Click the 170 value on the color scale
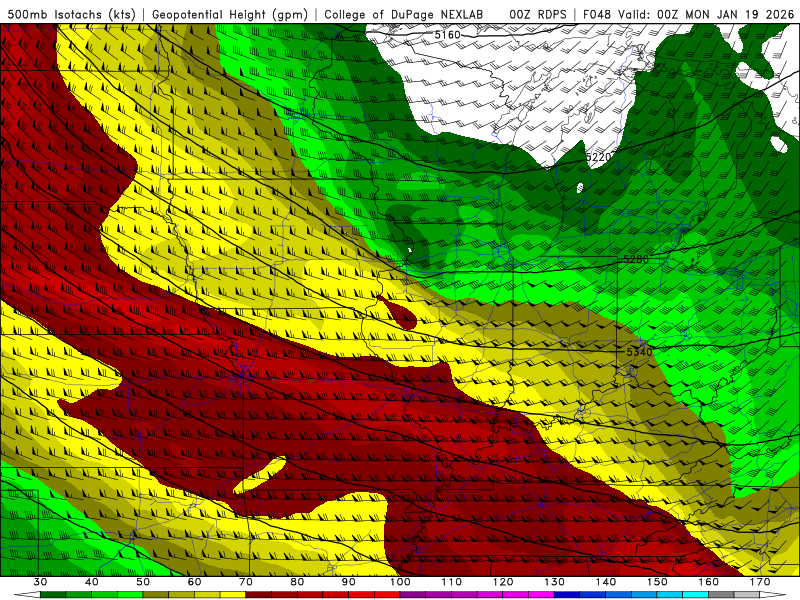The width and height of the screenshot is (800, 600). (760, 582)
